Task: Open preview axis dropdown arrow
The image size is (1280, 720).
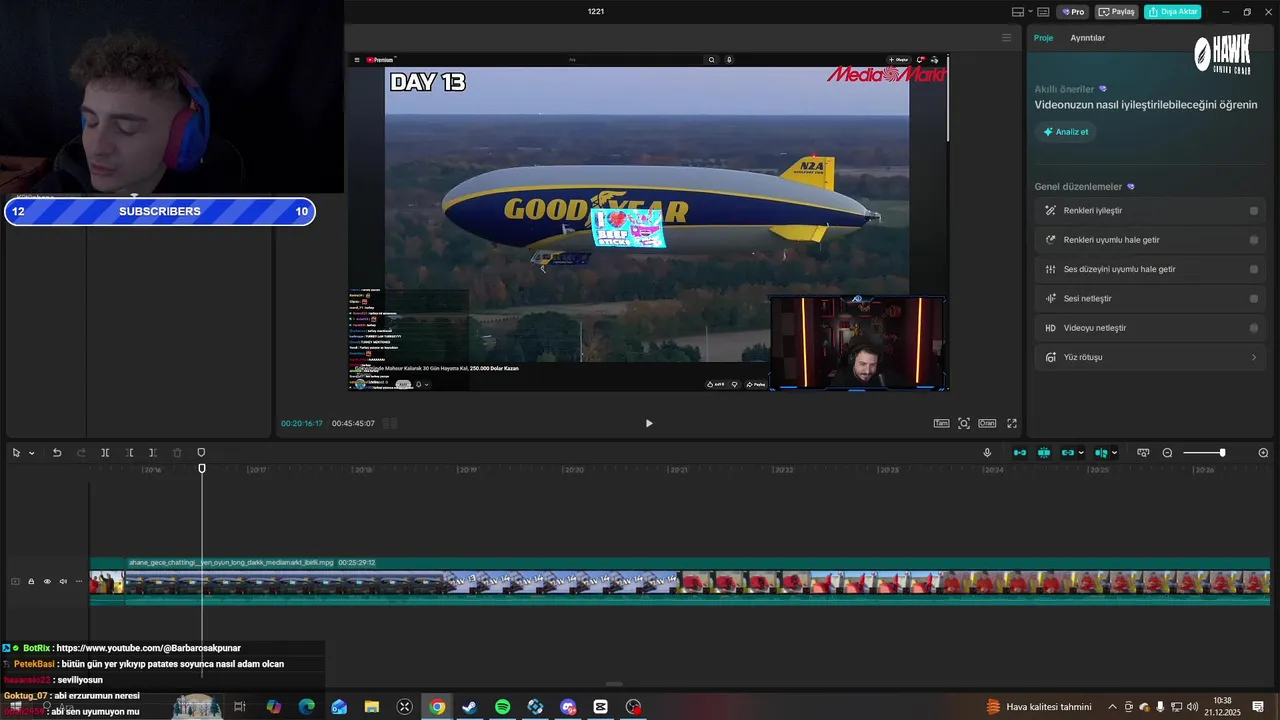Action: coord(1114,453)
